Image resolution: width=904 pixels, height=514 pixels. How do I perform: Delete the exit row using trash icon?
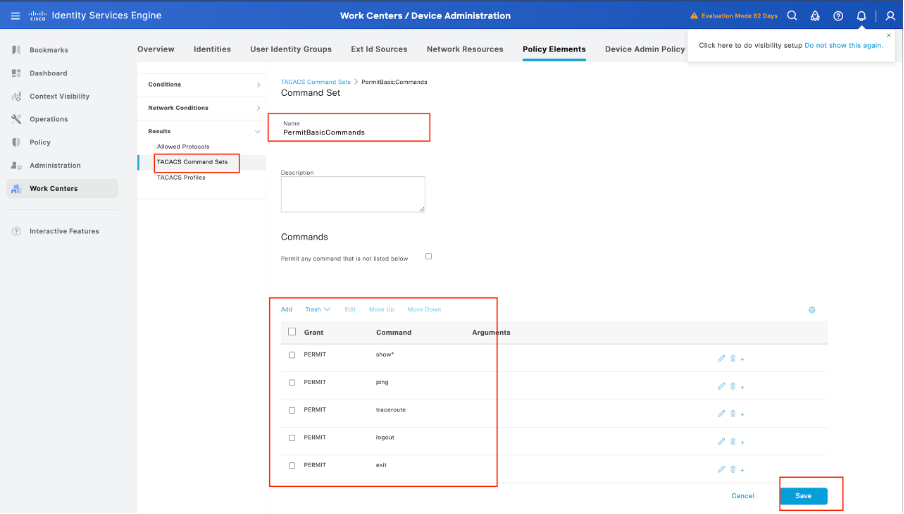(x=733, y=469)
